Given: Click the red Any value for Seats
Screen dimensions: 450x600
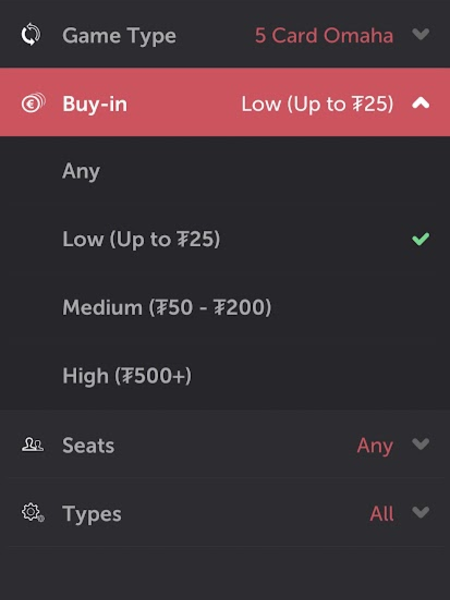Looking at the screenshot, I should [375, 446].
